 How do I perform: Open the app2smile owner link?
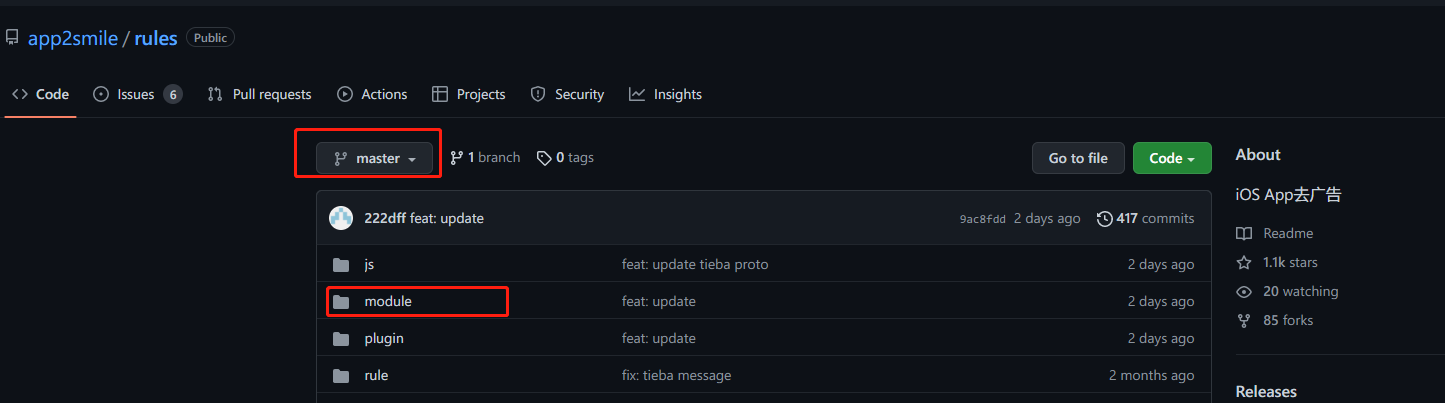click(x=73, y=38)
